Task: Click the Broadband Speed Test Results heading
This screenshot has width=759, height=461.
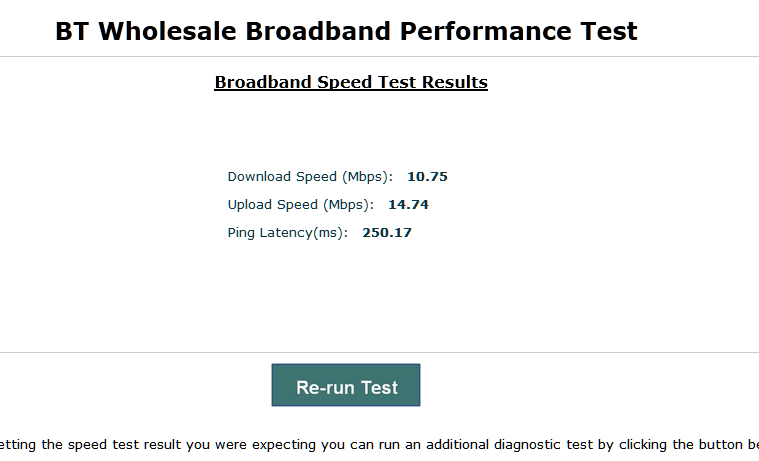Action: click(350, 82)
